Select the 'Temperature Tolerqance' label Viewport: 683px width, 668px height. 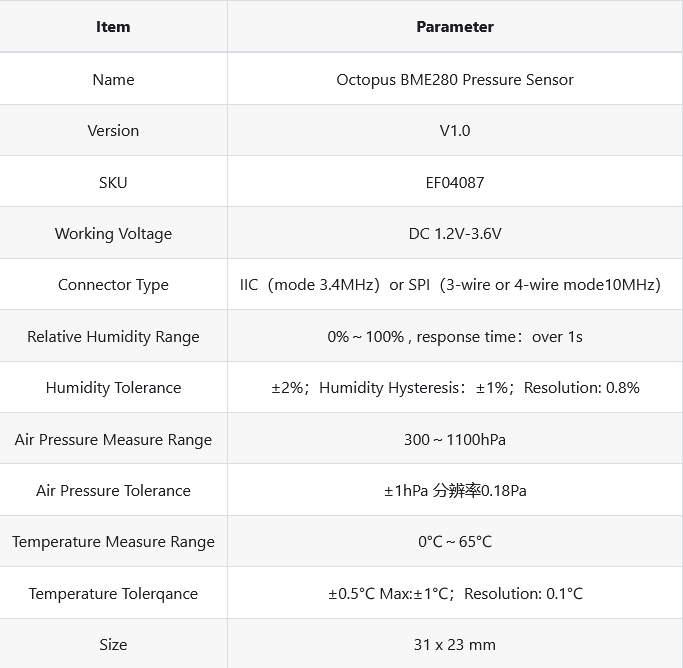(113, 594)
